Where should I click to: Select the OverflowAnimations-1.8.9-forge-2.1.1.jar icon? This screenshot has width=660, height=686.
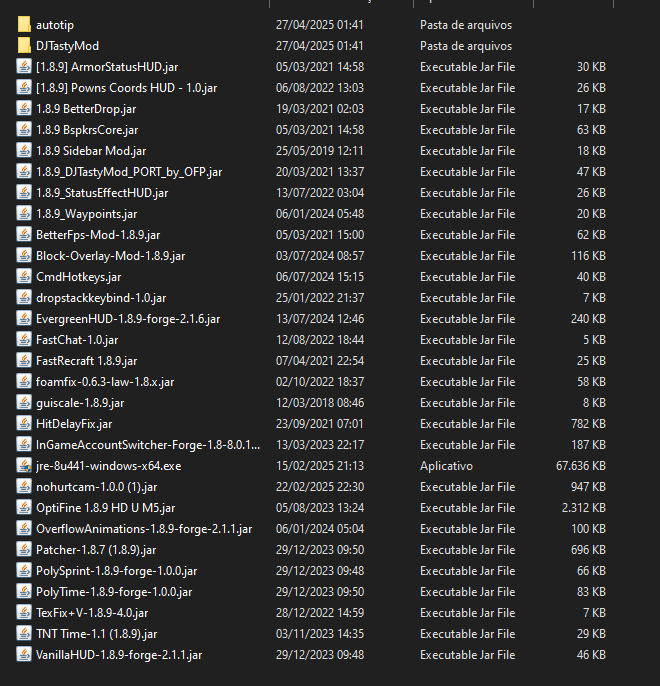point(24,528)
